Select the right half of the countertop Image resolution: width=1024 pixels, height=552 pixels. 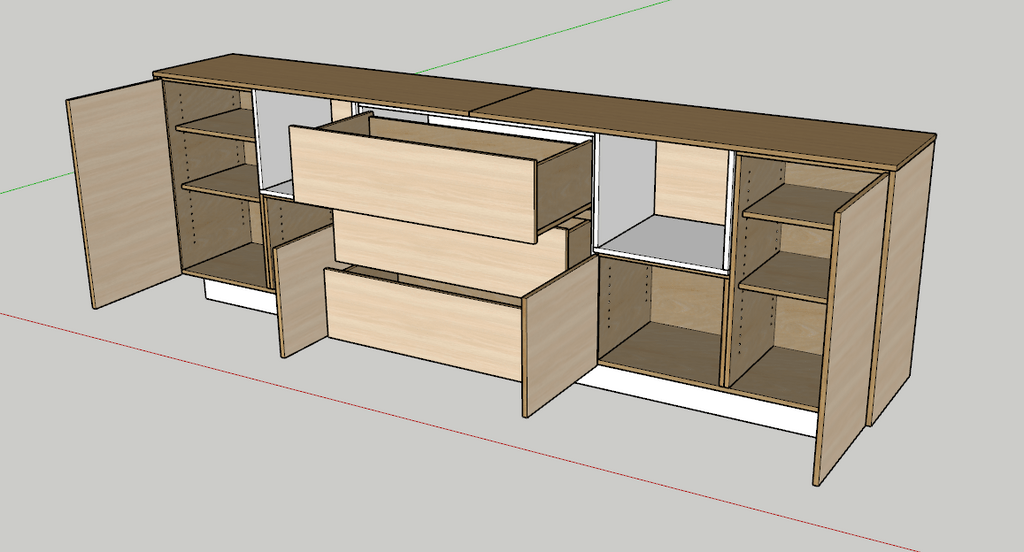(x=705, y=127)
